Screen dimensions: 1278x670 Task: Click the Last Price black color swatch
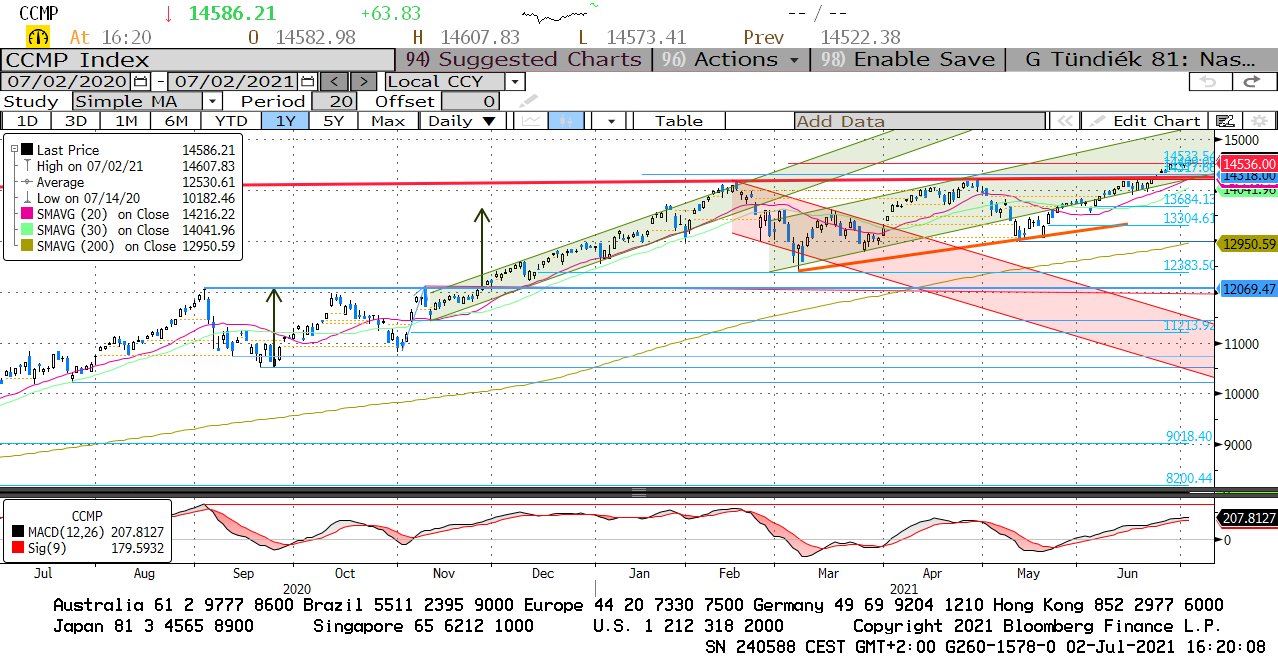click(27, 150)
